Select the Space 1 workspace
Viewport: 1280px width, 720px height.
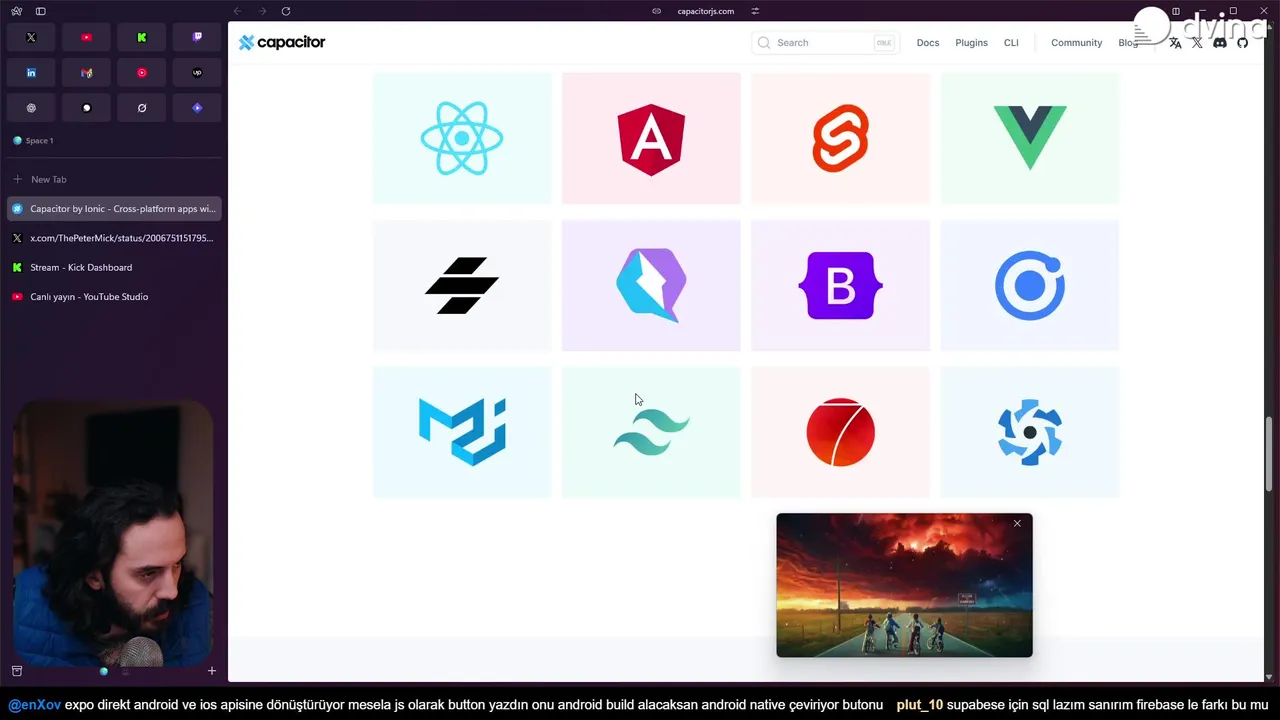[33, 141]
